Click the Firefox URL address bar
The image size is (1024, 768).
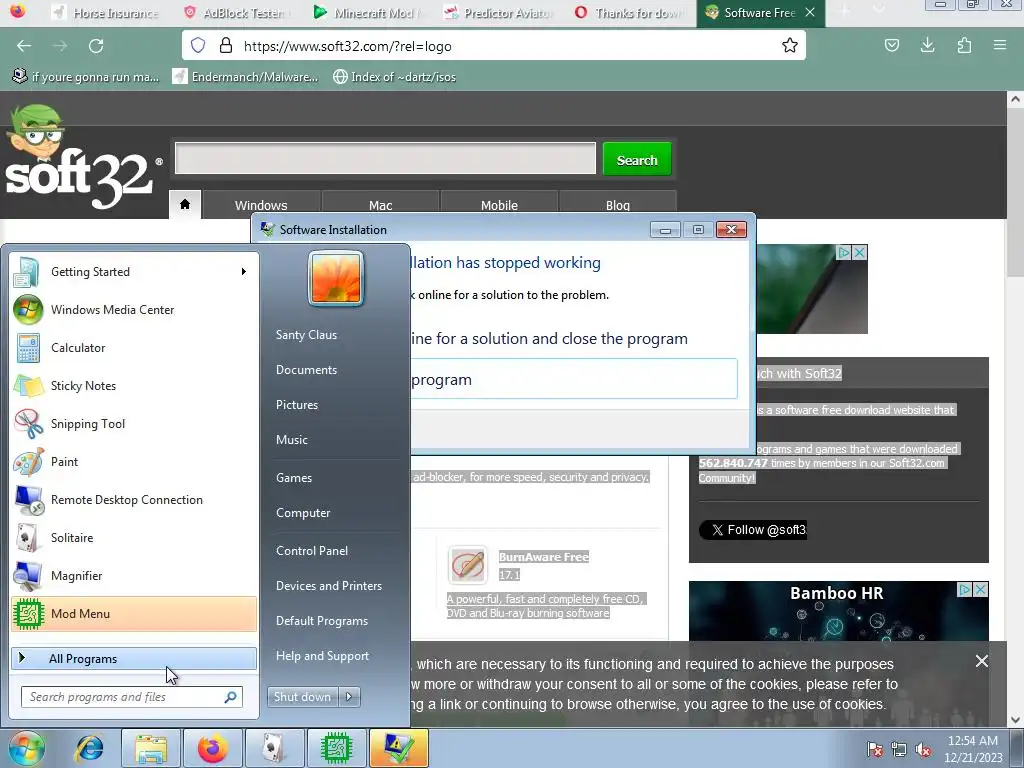[x=493, y=46]
